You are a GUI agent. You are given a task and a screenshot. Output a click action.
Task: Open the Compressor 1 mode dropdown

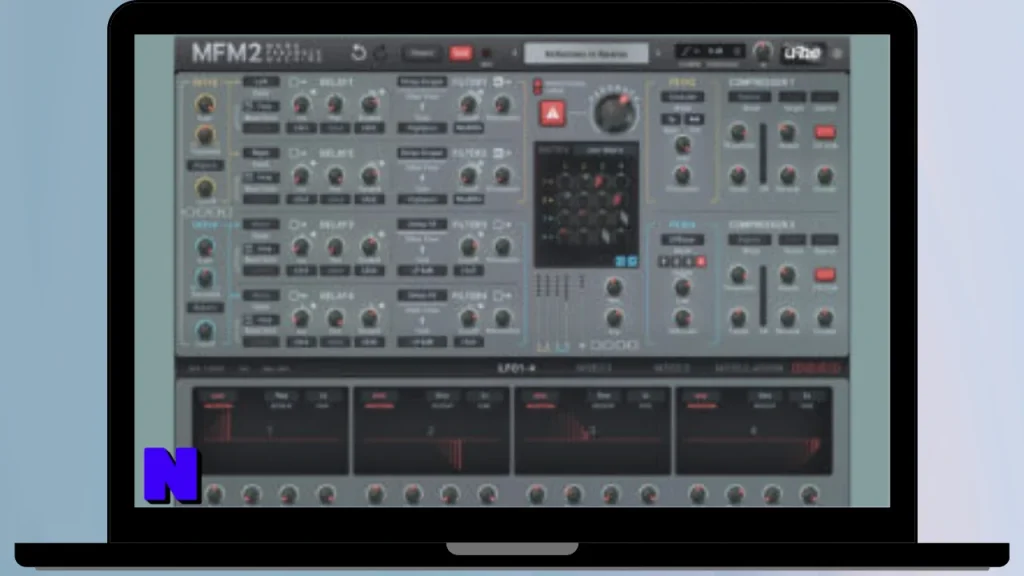[750, 97]
